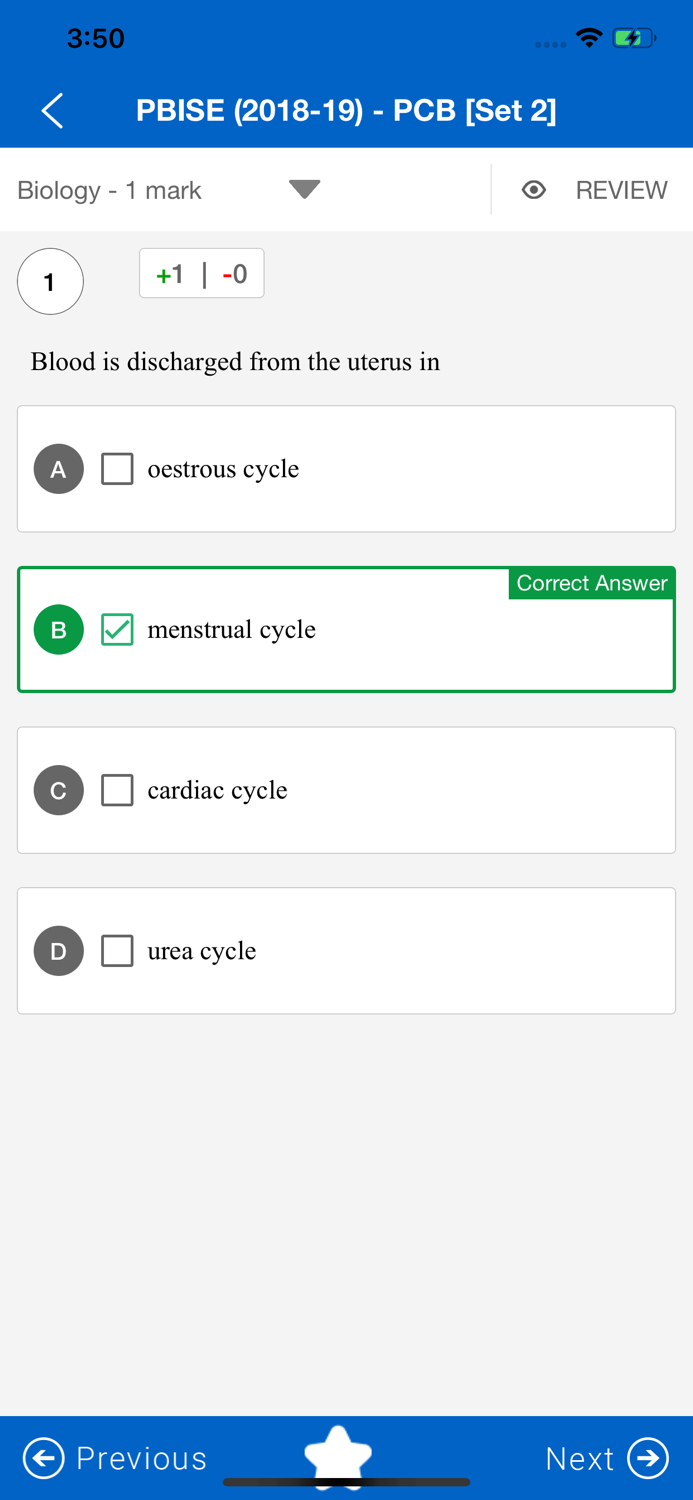Expand the Biology section dropdown arrow
This screenshot has width=693, height=1500.
(x=304, y=189)
